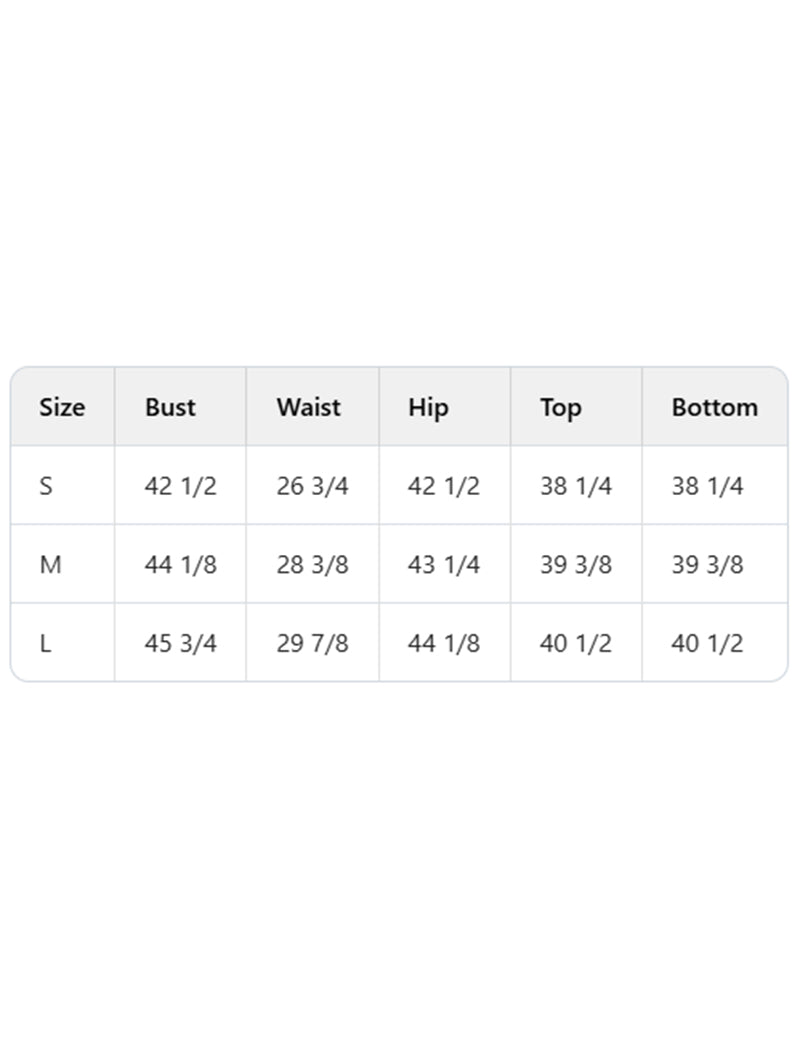Viewport: 800px width, 1050px height.
Task: Click the M waist value 28 3/8
Action: point(313,565)
